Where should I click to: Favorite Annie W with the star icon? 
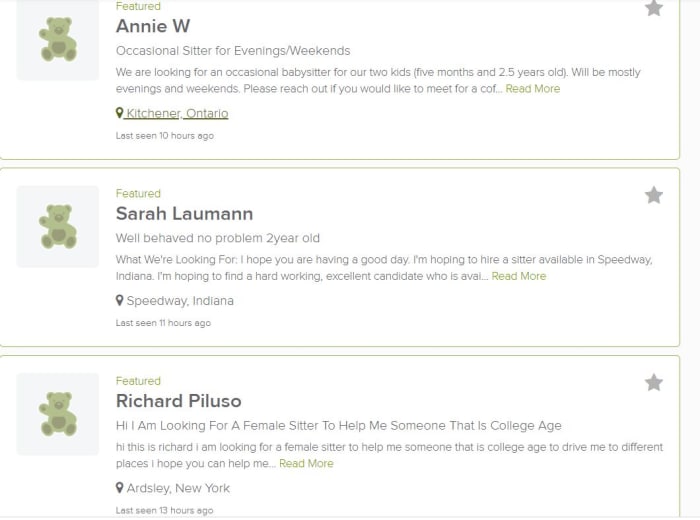coord(654,8)
